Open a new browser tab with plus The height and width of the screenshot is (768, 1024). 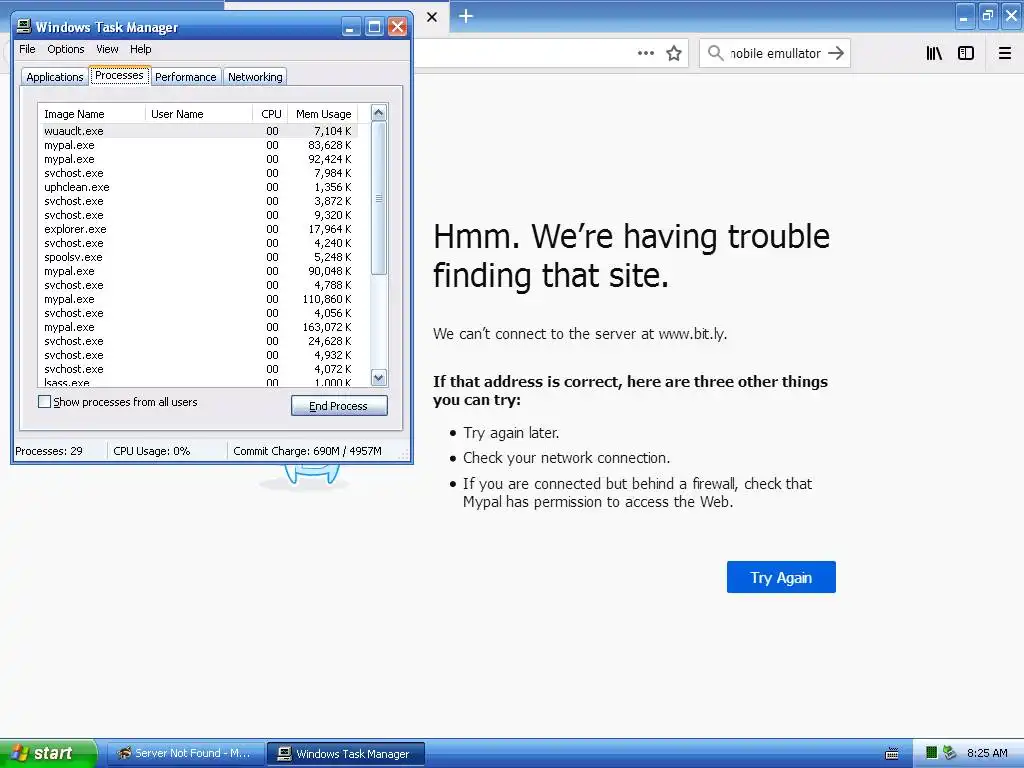pyautogui.click(x=466, y=16)
